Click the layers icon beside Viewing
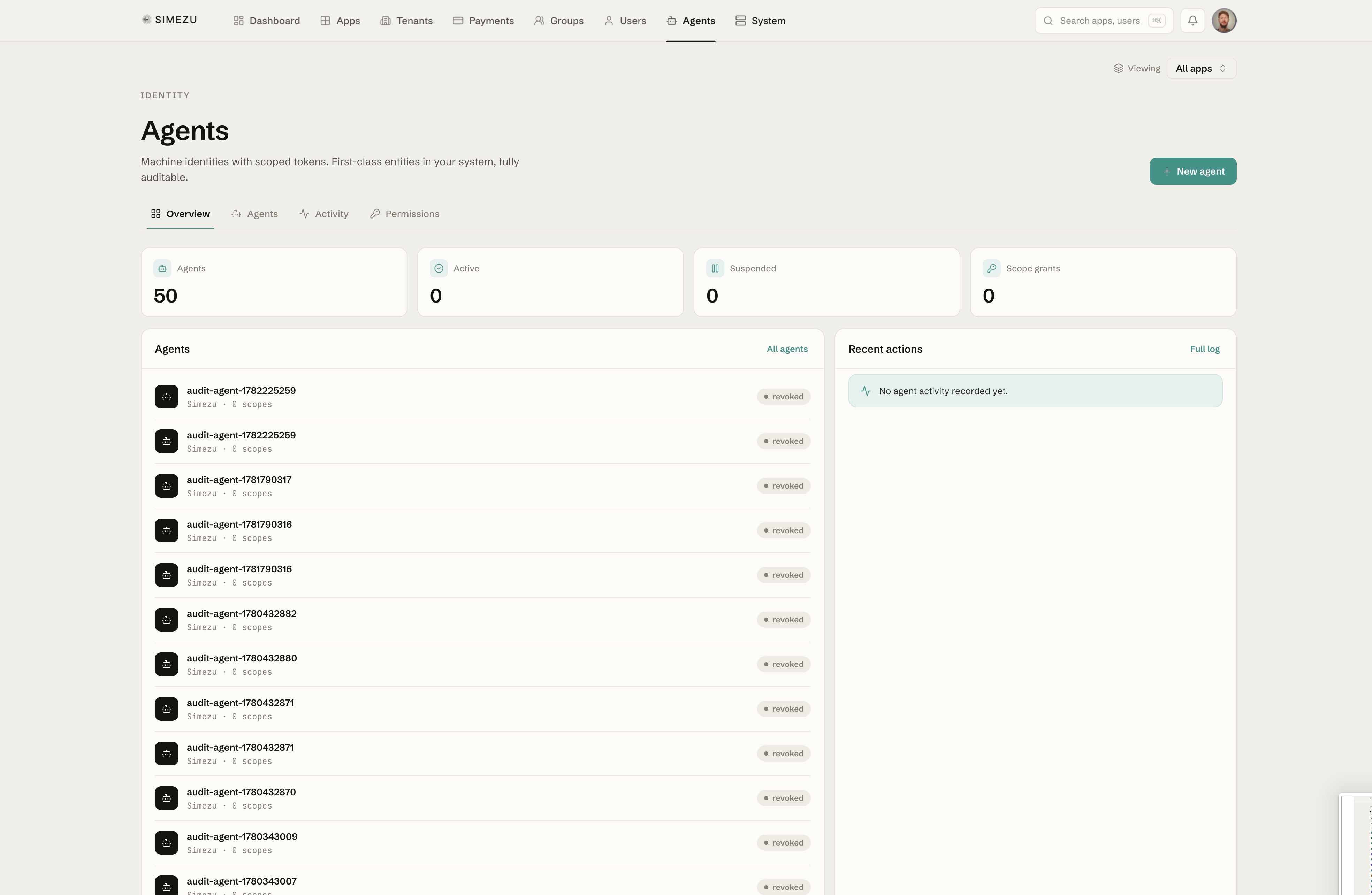Screen dimensions: 1372x895 [x=1118, y=69]
